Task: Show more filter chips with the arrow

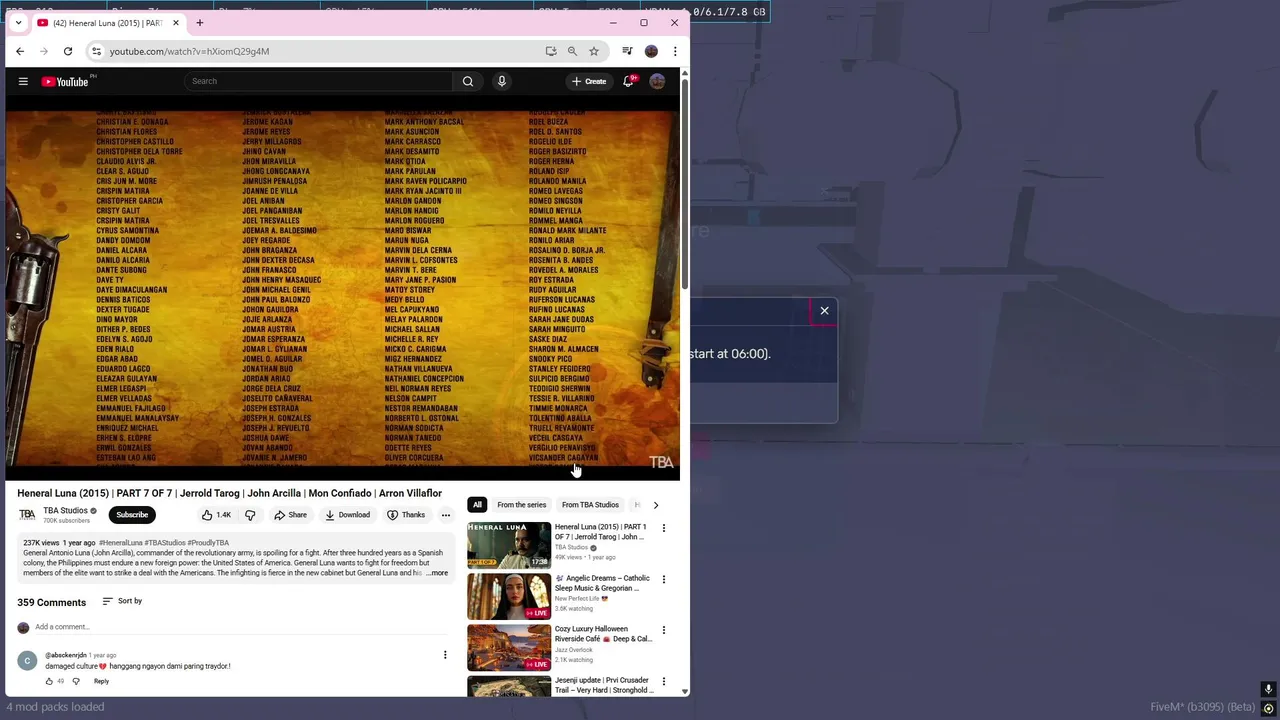Action: 656,505
